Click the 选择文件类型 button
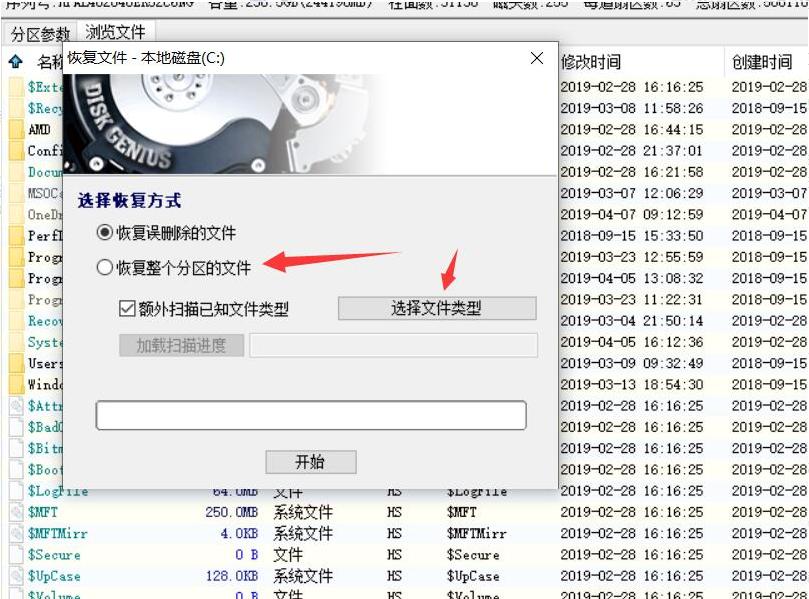The height and width of the screenshot is (599, 809). pyautogui.click(x=437, y=308)
